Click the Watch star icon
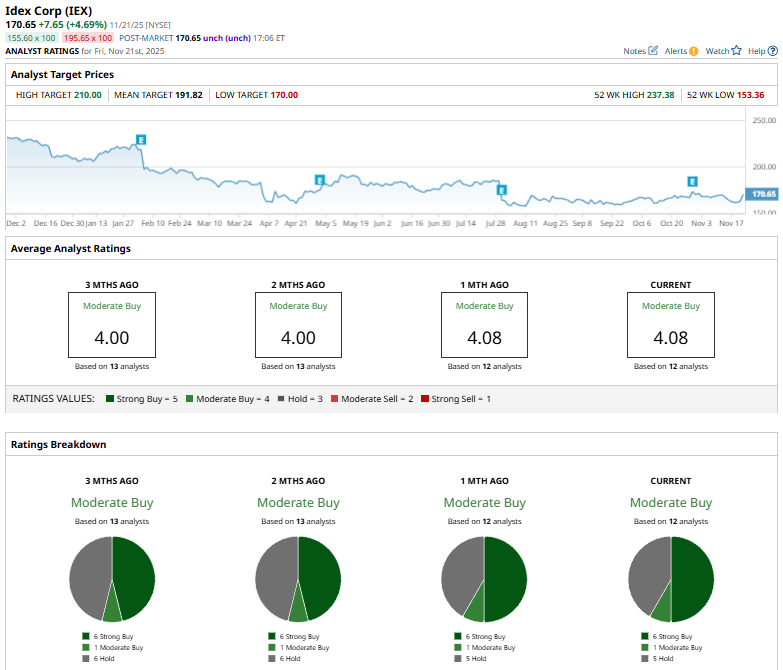 [736, 50]
